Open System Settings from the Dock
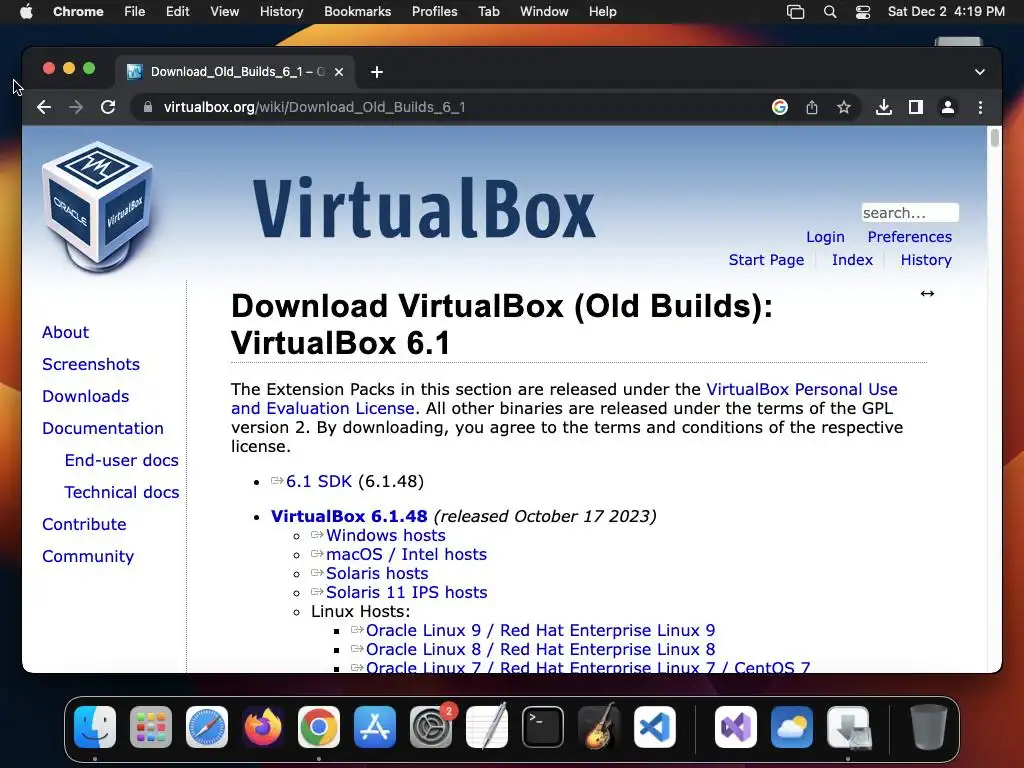Image resolution: width=1024 pixels, height=768 pixels. tap(431, 727)
